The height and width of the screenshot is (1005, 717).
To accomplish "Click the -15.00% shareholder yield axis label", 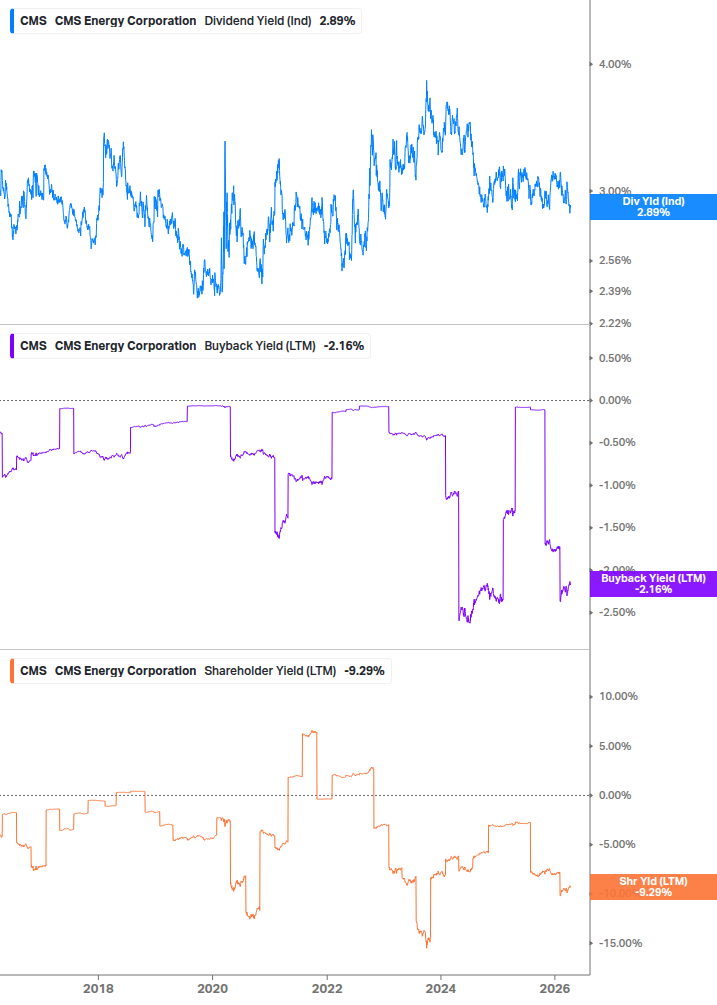I will (620, 943).
